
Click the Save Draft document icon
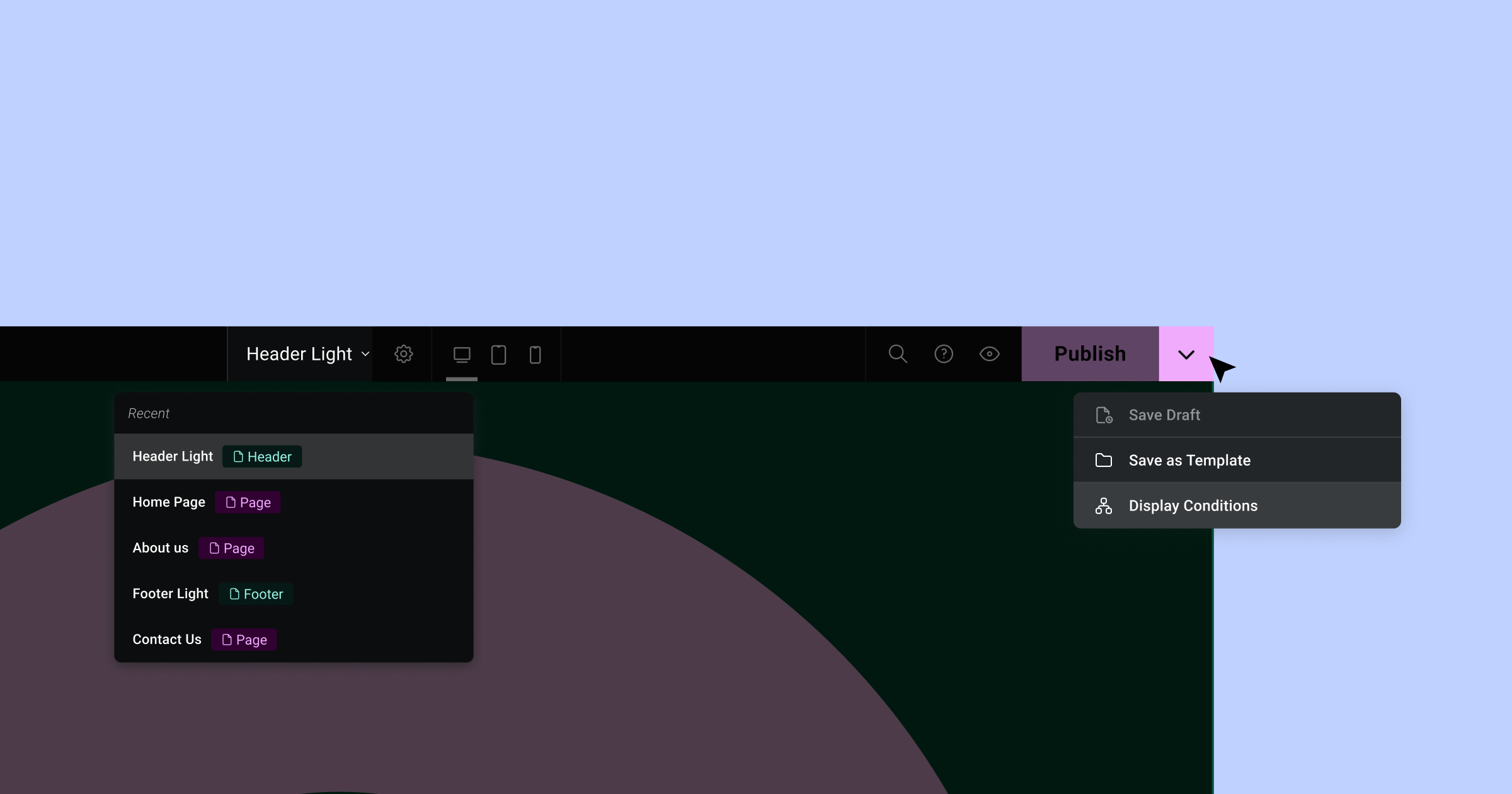pyautogui.click(x=1104, y=414)
